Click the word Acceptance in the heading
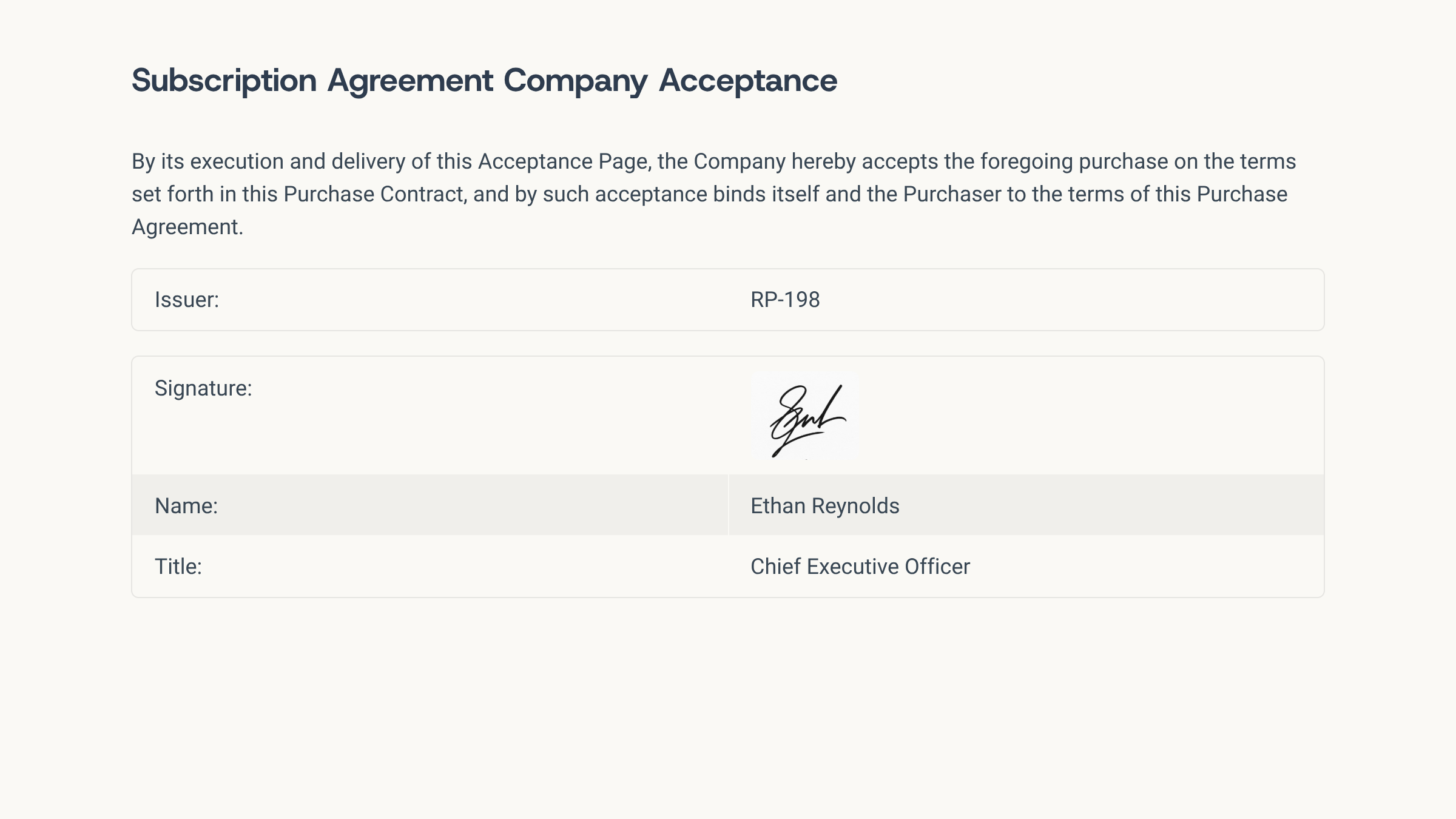 [748, 81]
